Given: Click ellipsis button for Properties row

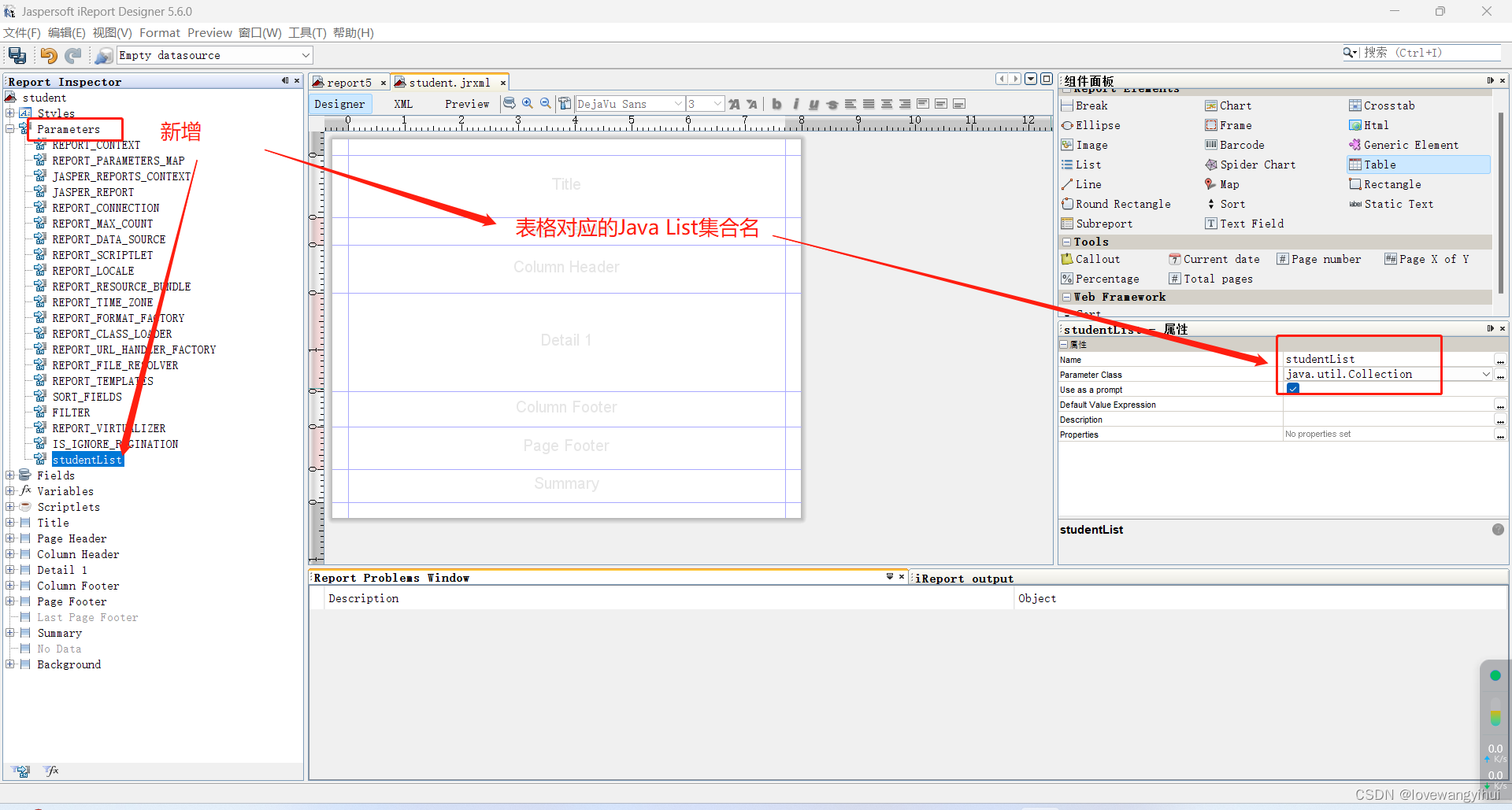Looking at the screenshot, I should click(x=1501, y=435).
